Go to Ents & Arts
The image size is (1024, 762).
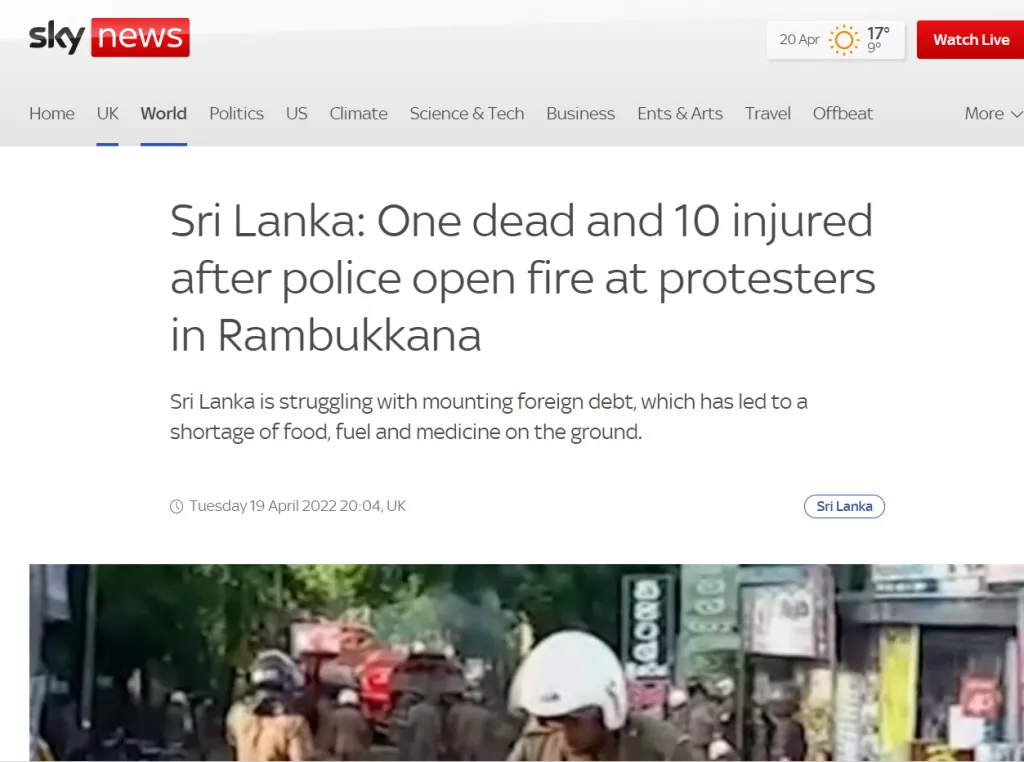tap(680, 114)
